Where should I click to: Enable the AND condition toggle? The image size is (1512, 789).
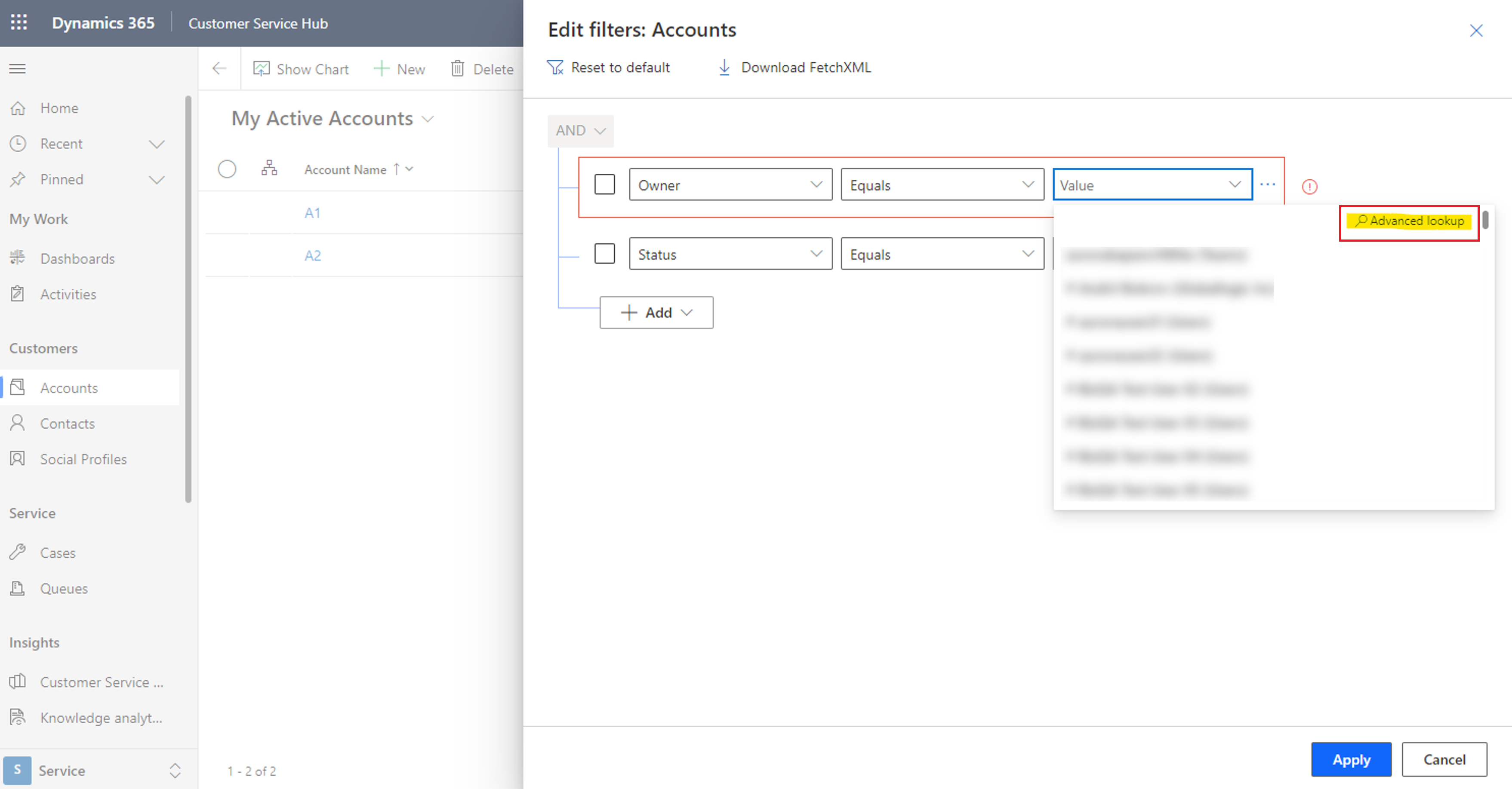click(x=579, y=129)
